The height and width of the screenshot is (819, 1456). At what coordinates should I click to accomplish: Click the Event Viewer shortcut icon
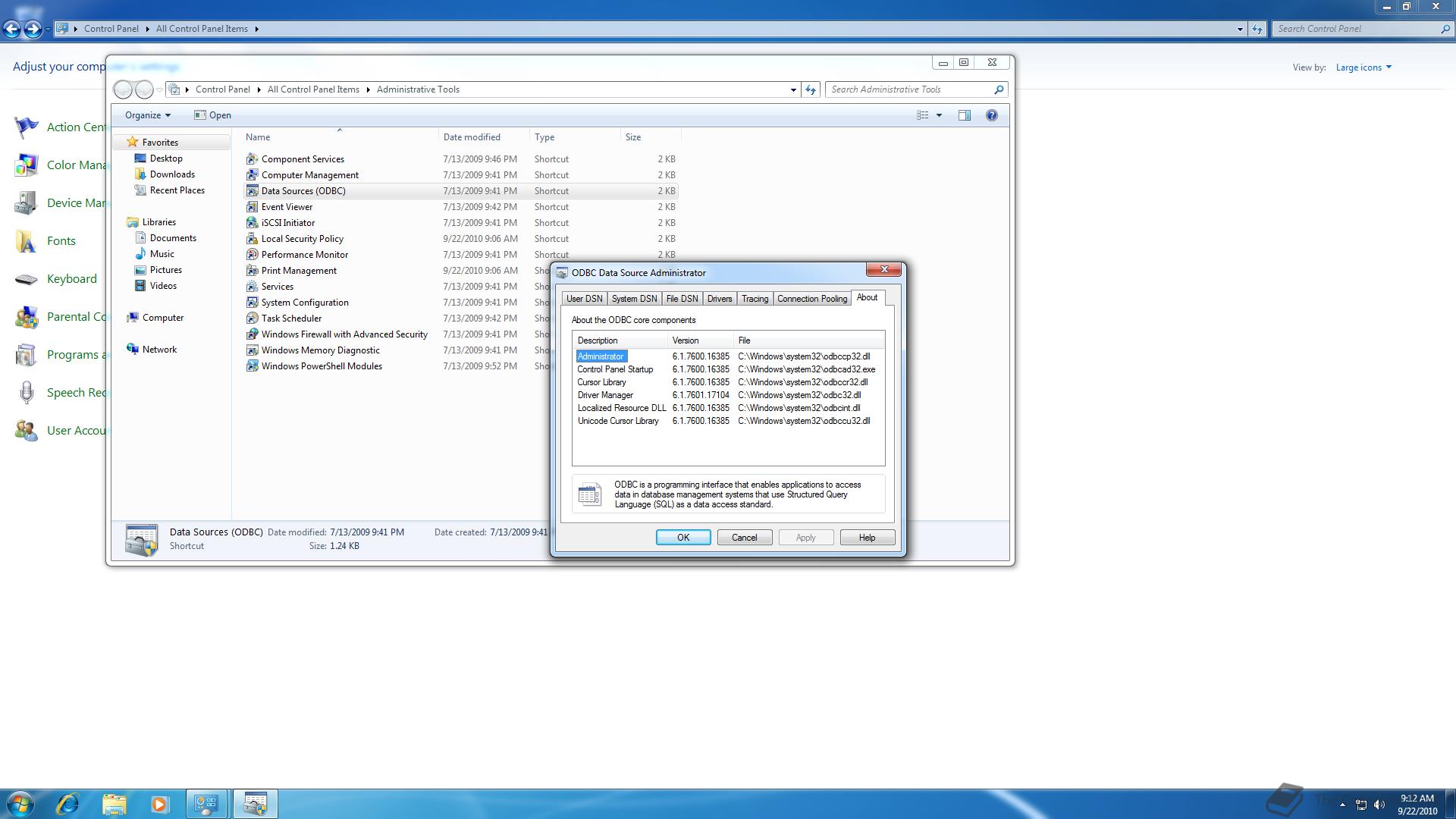[x=253, y=207]
